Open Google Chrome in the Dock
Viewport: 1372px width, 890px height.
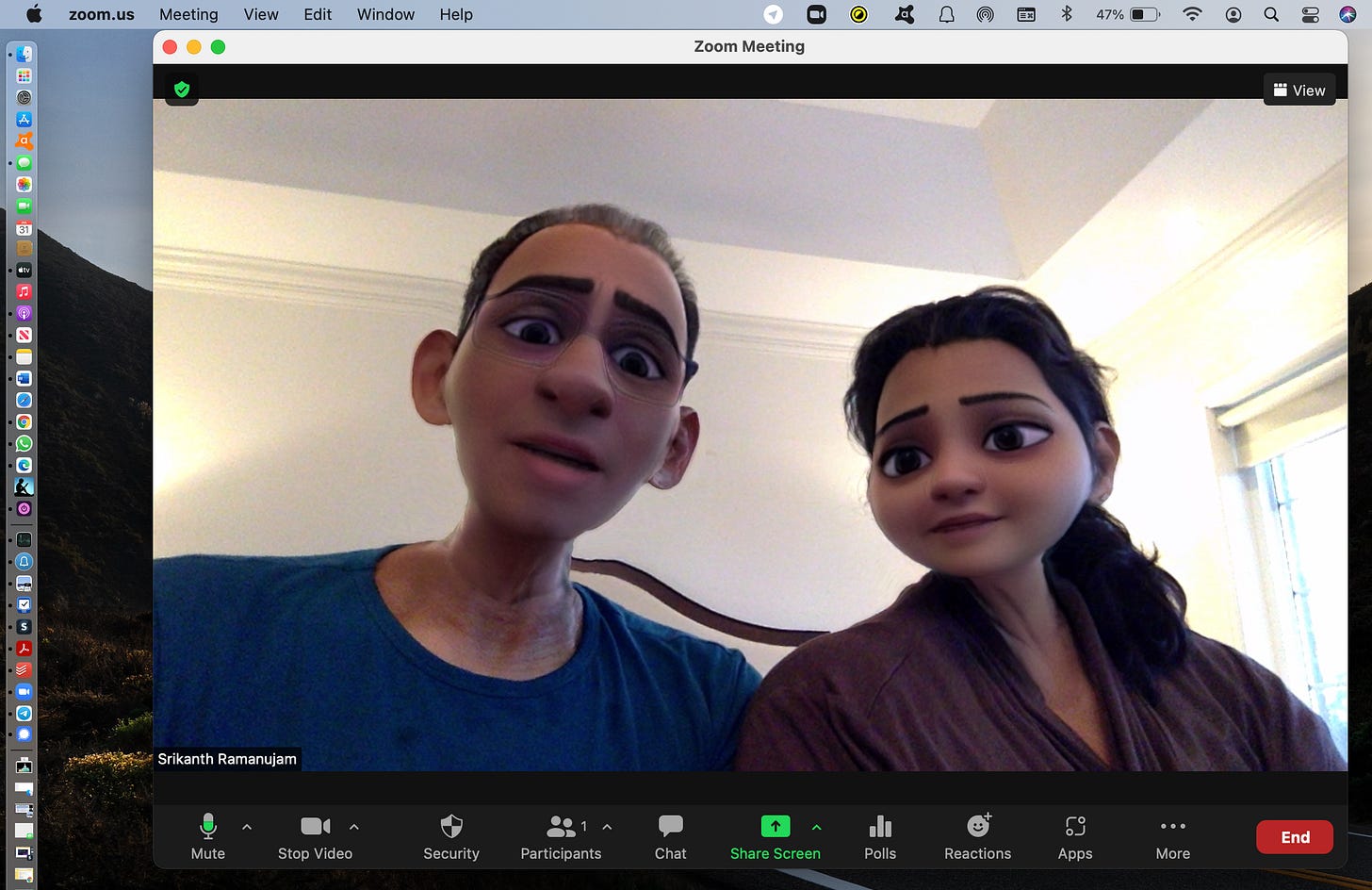[x=24, y=421]
